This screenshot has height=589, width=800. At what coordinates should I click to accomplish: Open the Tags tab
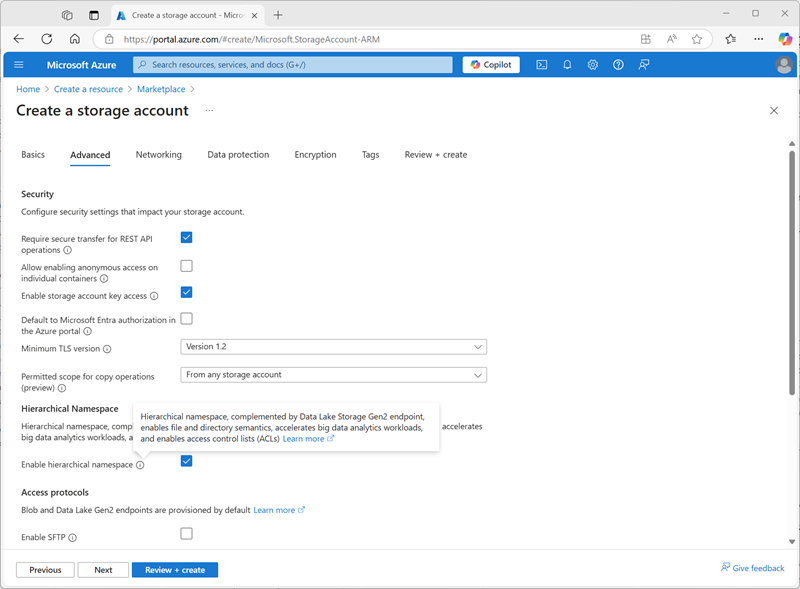click(x=370, y=155)
